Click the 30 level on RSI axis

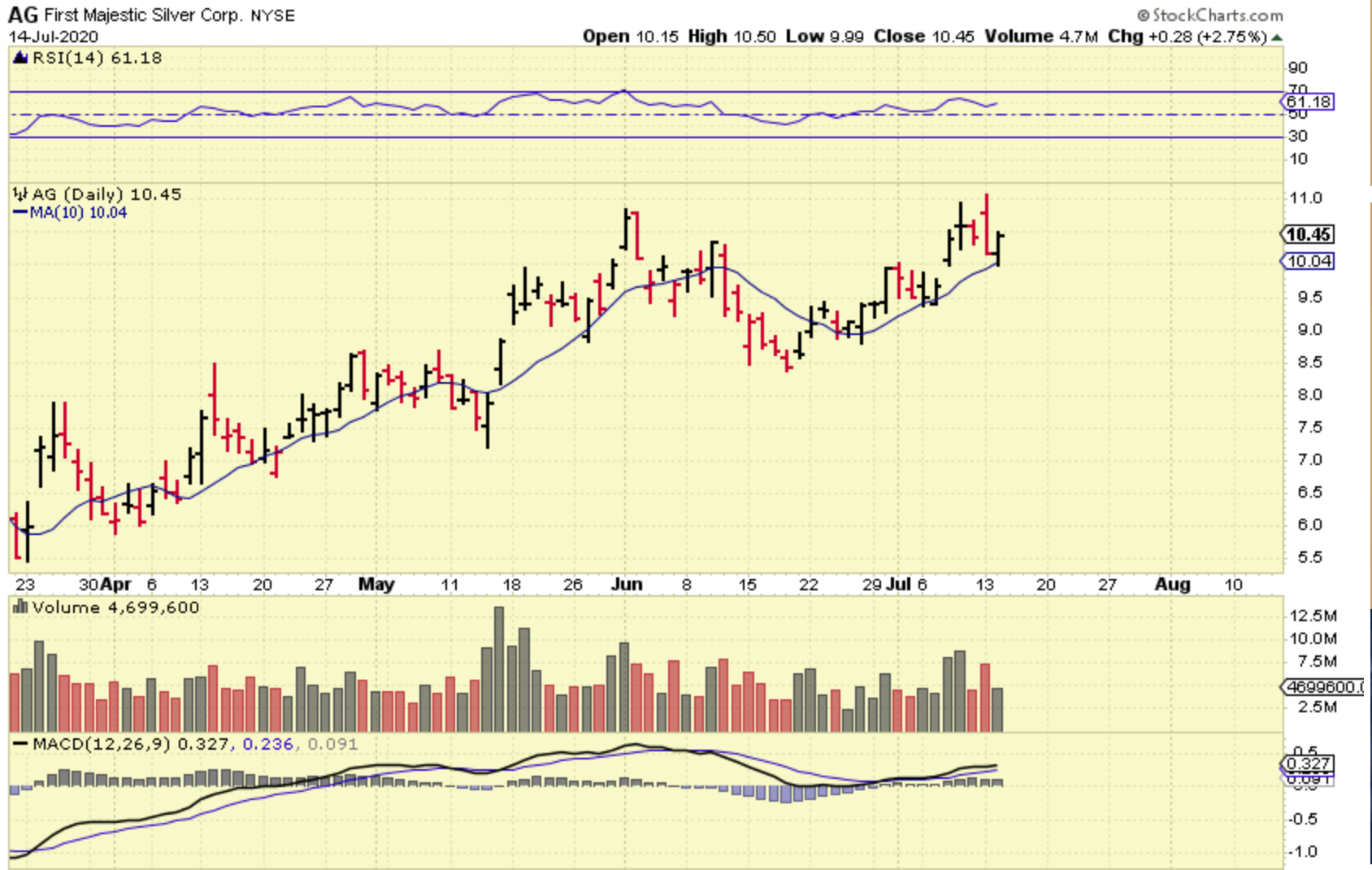[1298, 136]
